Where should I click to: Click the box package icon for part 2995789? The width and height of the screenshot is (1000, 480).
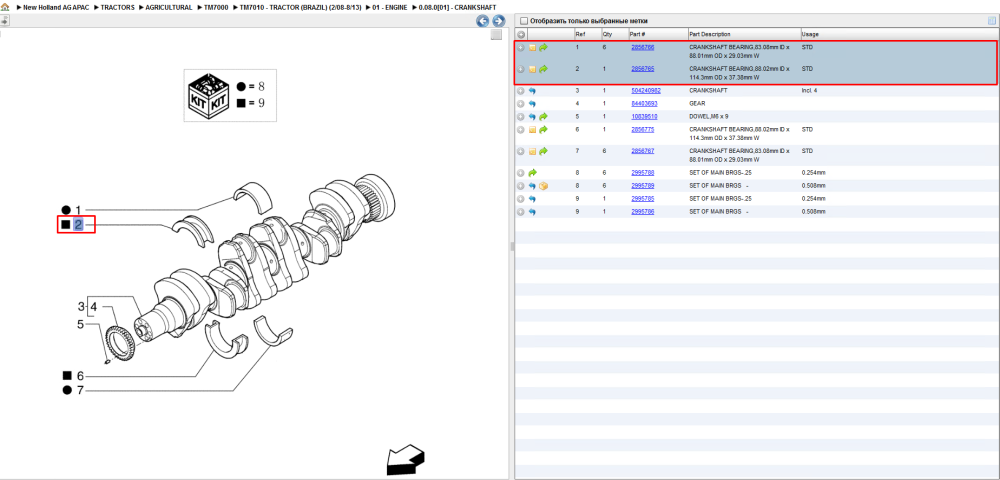coord(543,185)
